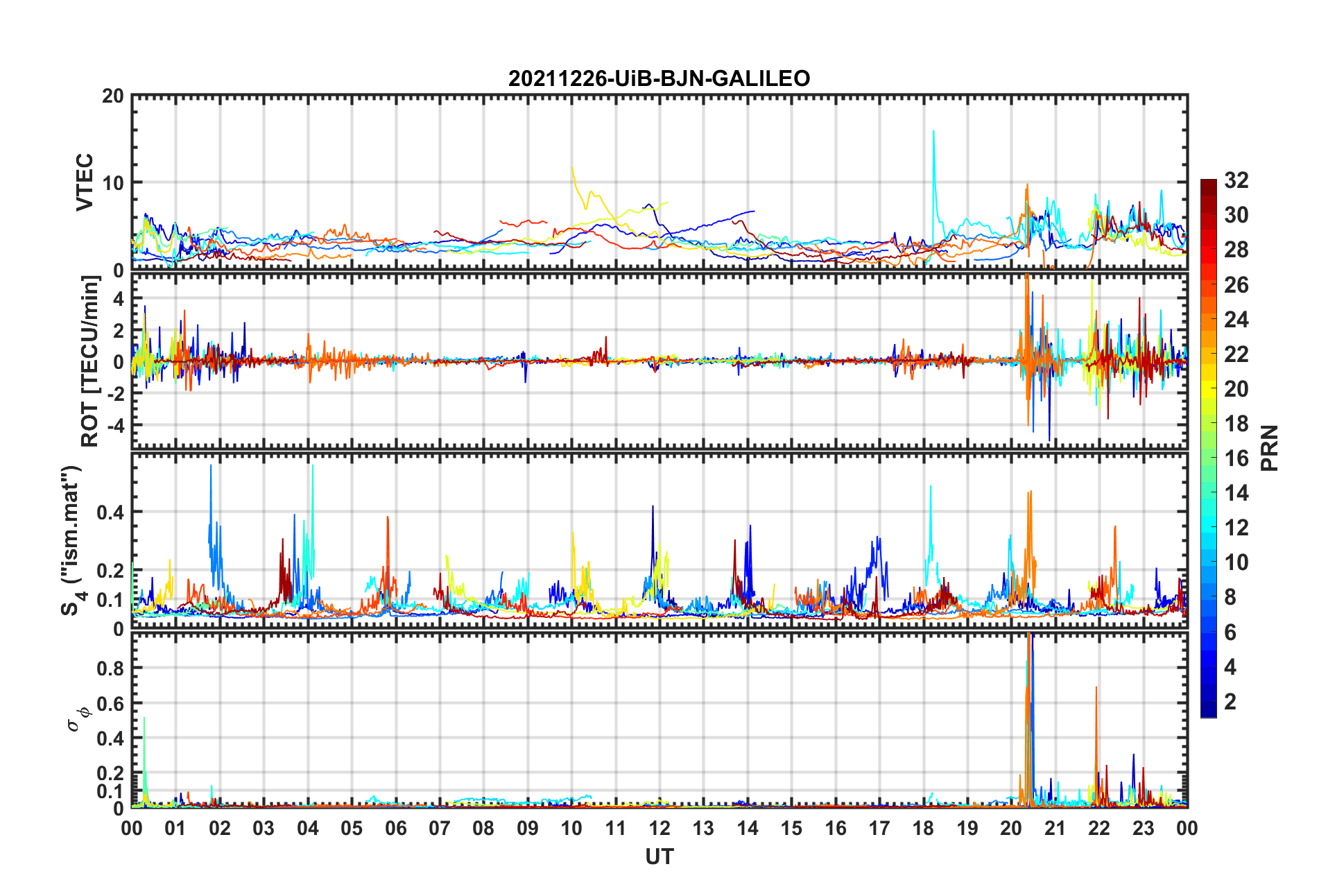Click x-axis hour label 09
This screenshot has height=896, width=1319.
click(528, 828)
